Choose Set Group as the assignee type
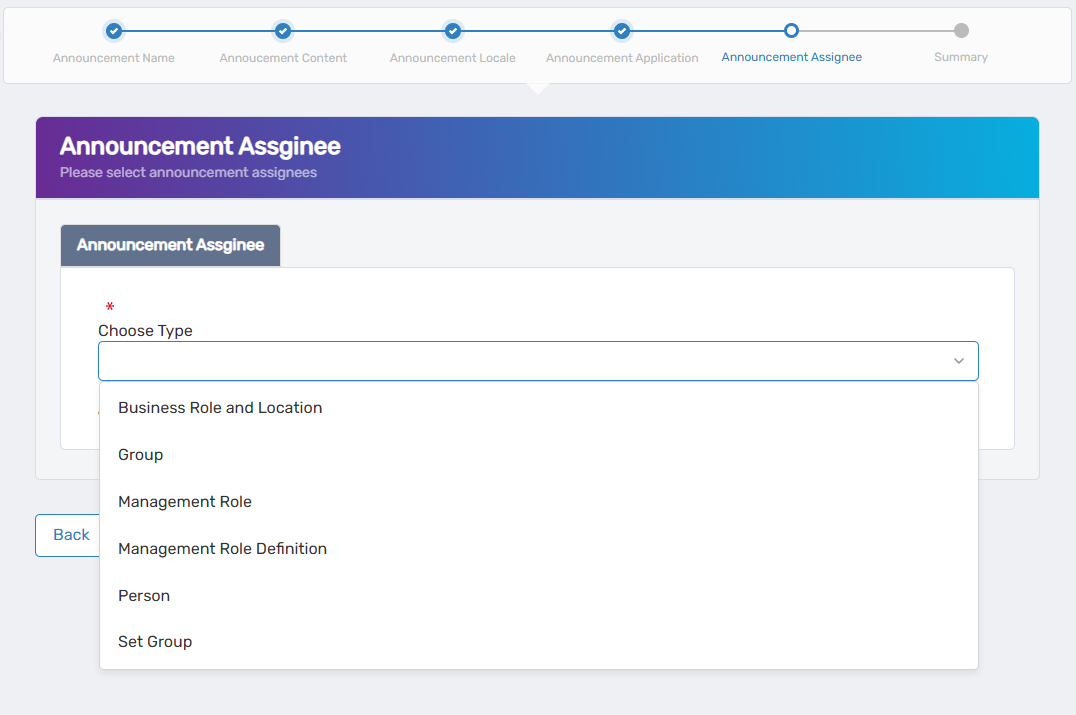This screenshot has width=1076, height=715. (x=155, y=641)
